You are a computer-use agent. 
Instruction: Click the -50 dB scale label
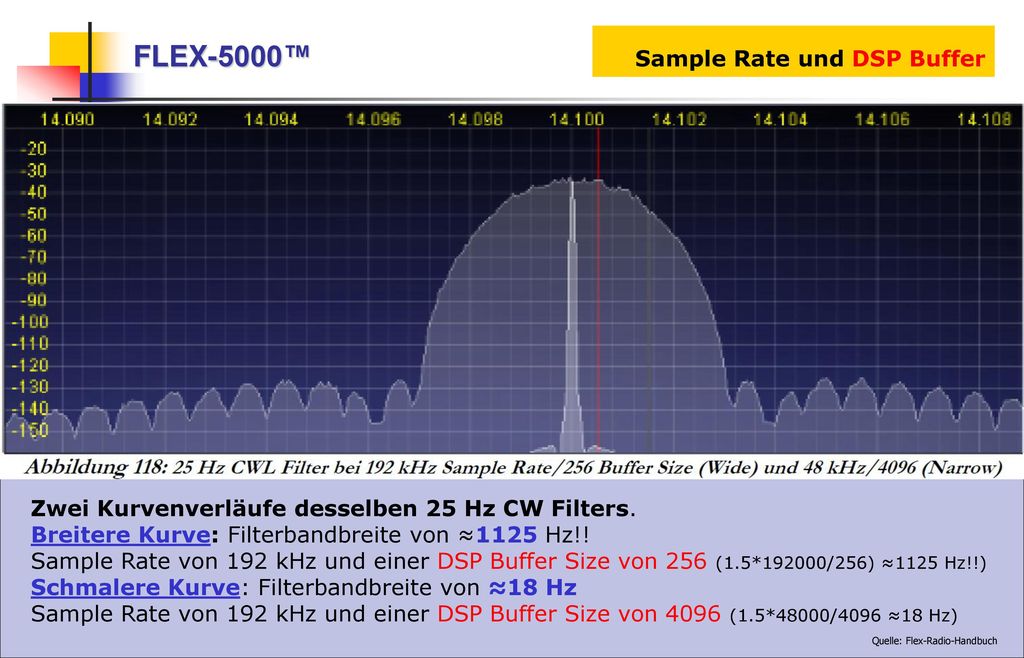pyautogui.click(x=33, y=214)
